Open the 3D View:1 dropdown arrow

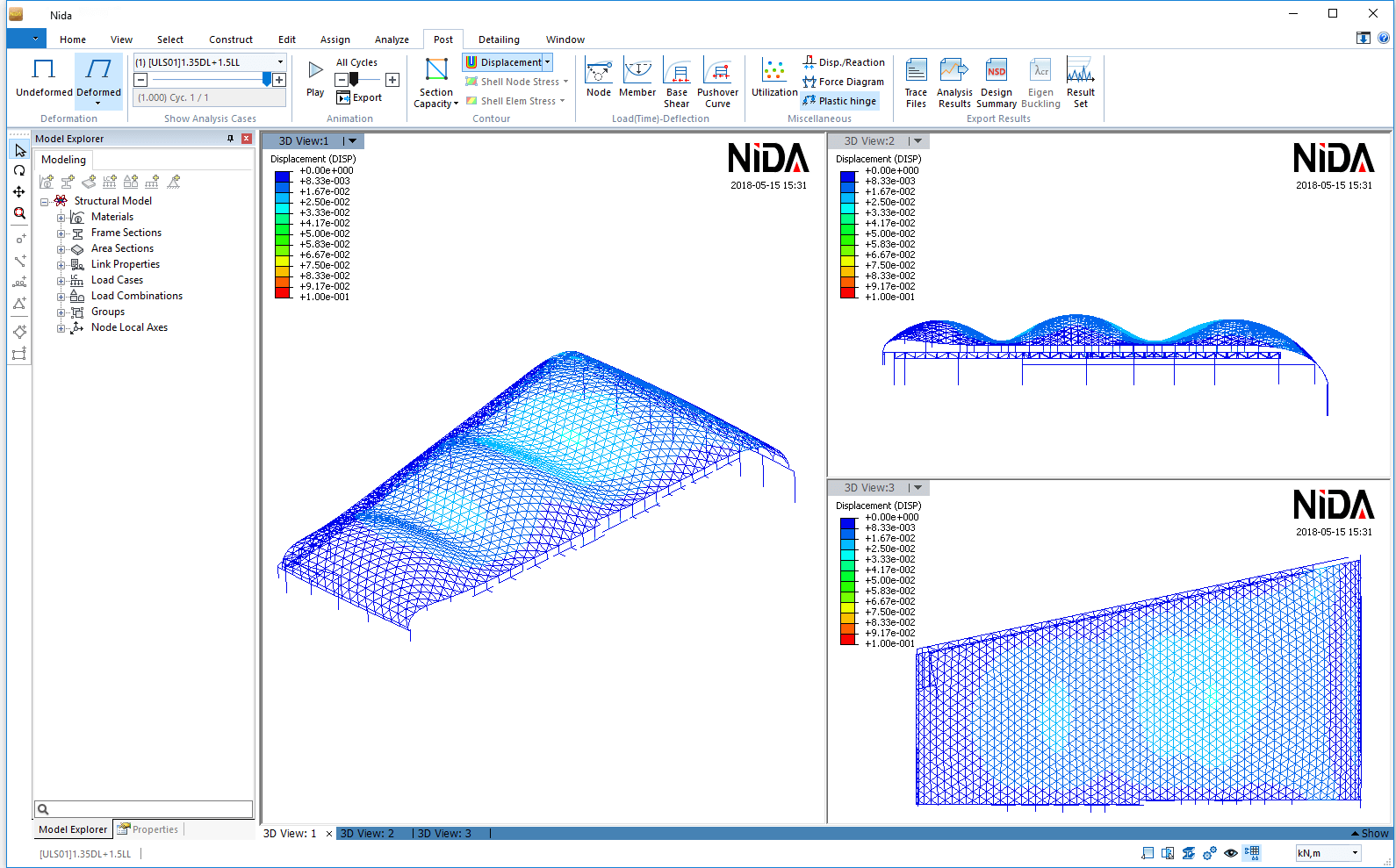point(353,140)
